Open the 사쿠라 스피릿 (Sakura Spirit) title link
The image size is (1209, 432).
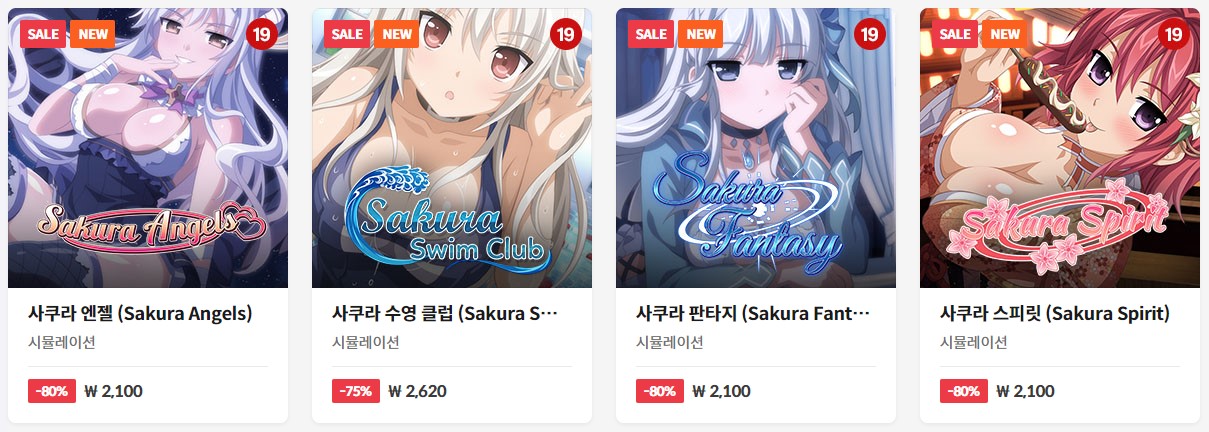pos(1055,314)
